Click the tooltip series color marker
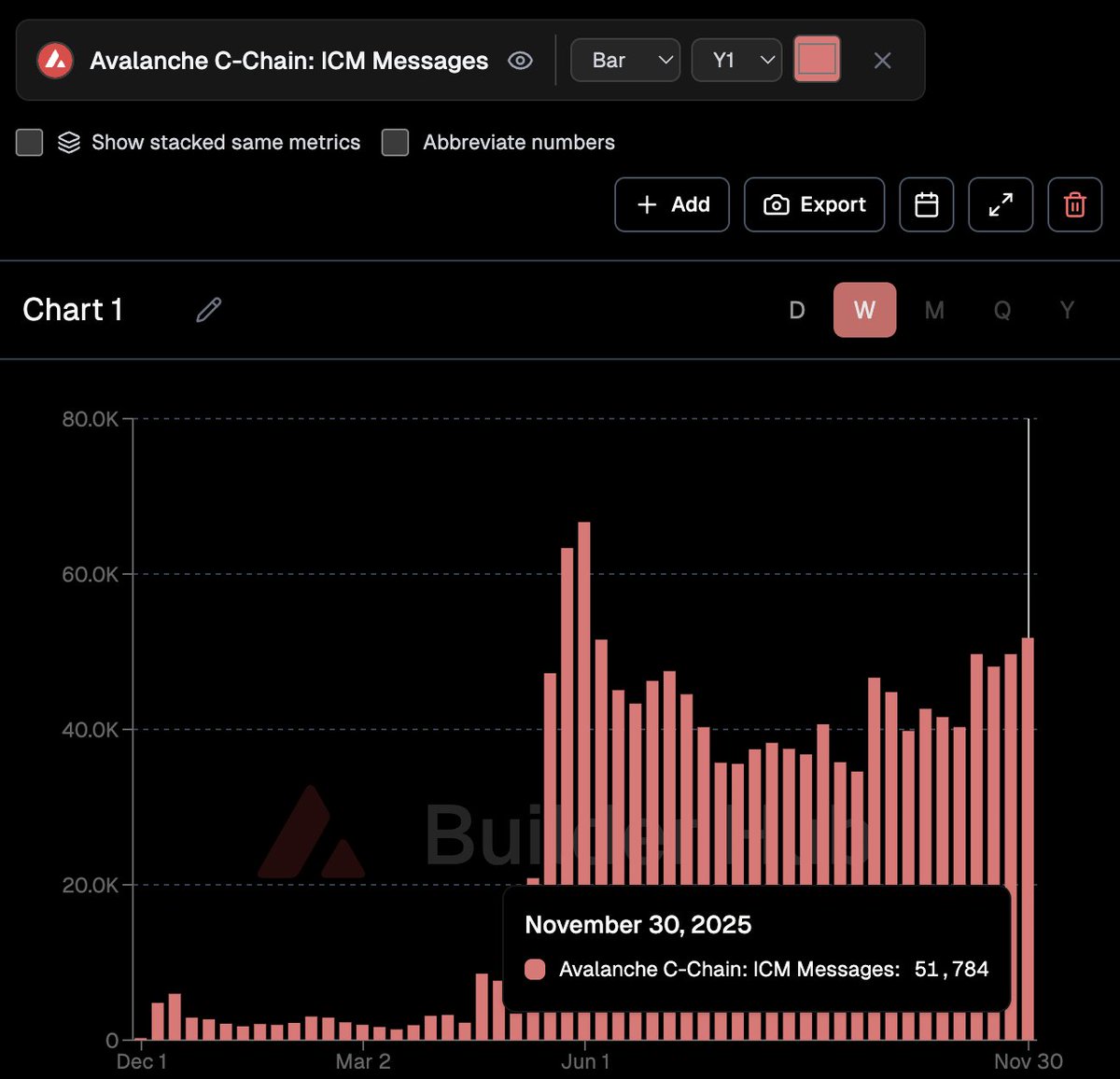Screen dimensions: 1120x1079 pos(535,970)
